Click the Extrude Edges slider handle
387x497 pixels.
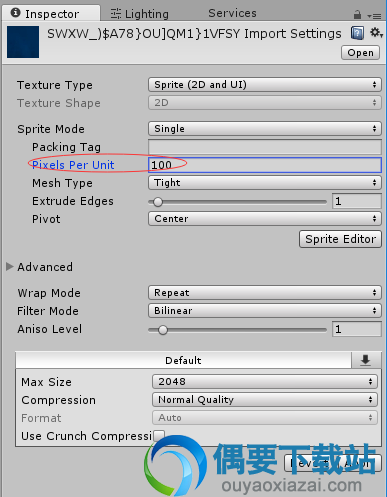click(158, 202)
